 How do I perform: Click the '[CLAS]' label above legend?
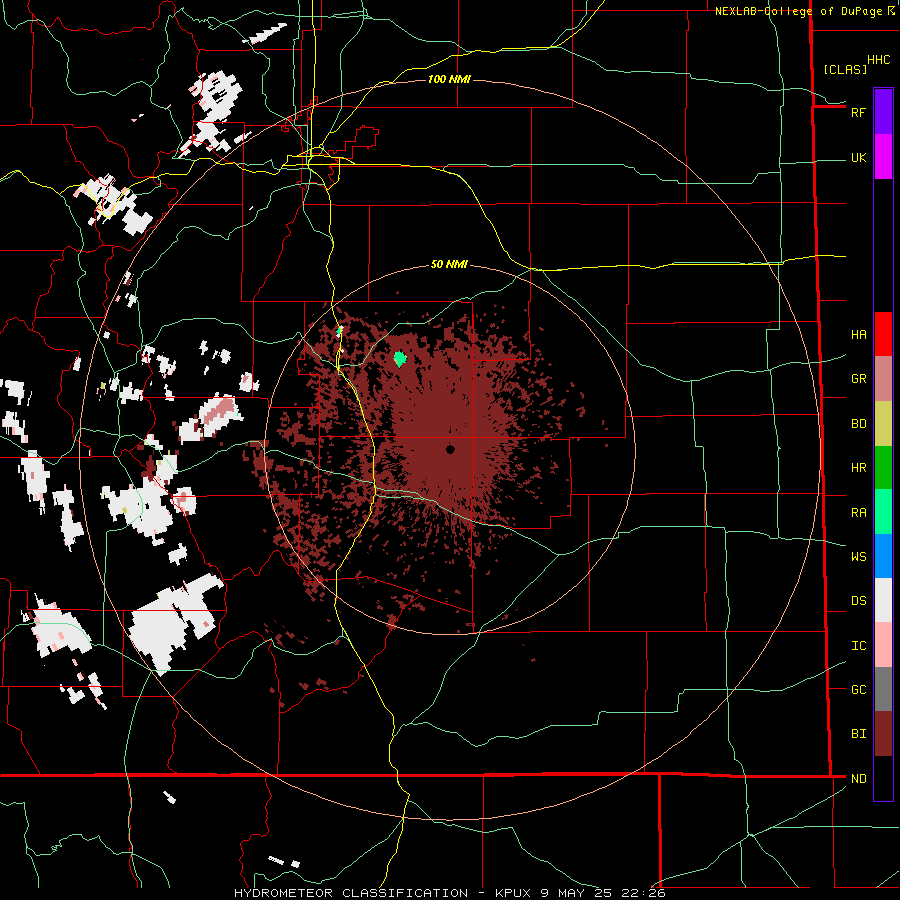845,69
